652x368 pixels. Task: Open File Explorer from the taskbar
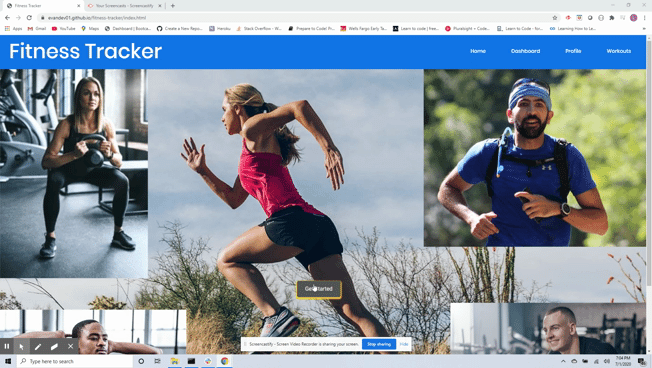(174, 361)
